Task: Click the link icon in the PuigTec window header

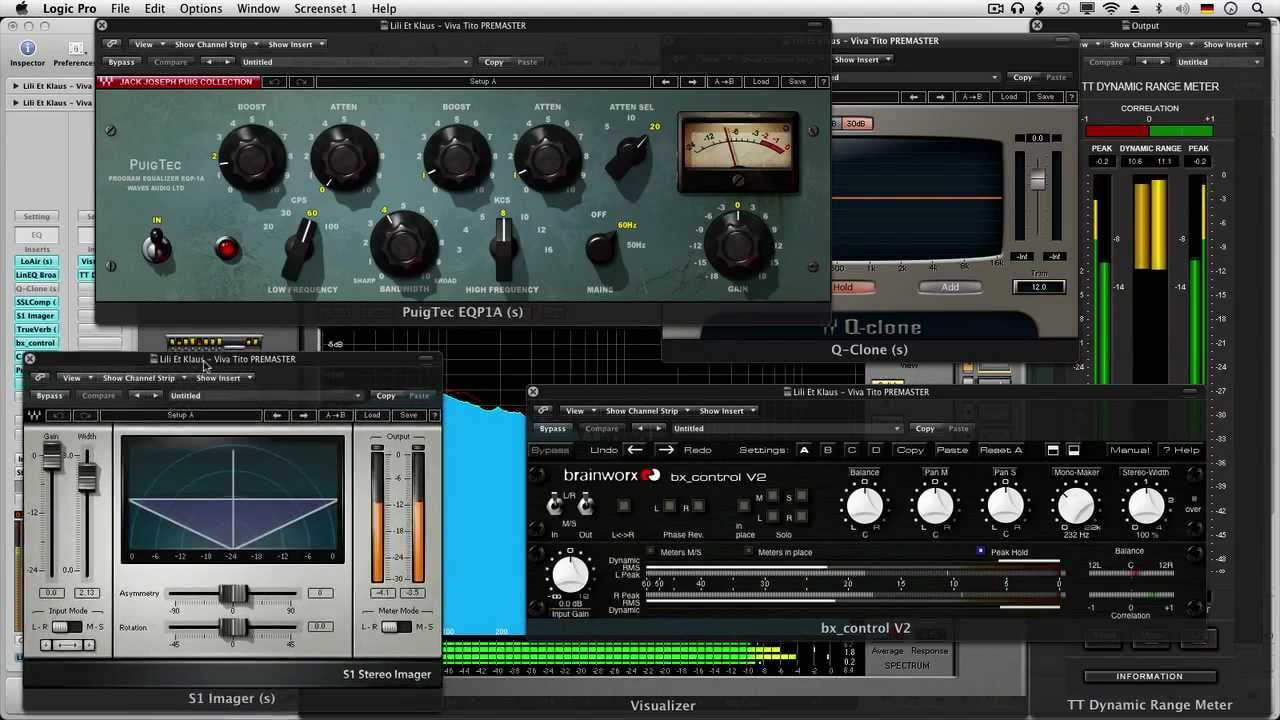Action: [112, 44]
